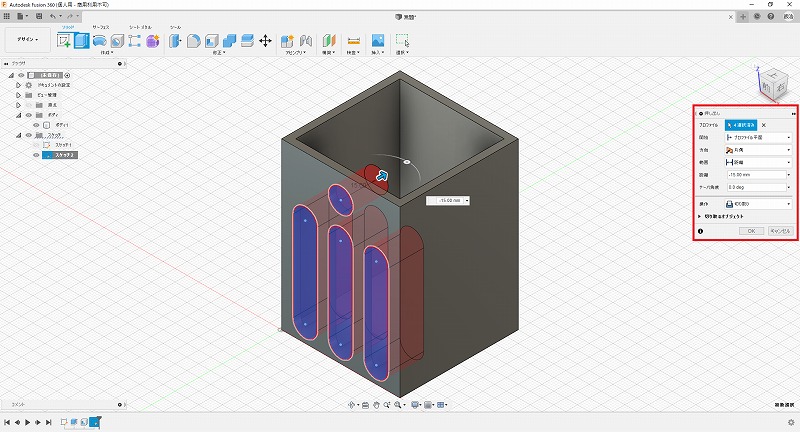
Task: Toggle visibility eye of ボディ1
Action: point(37,125)
